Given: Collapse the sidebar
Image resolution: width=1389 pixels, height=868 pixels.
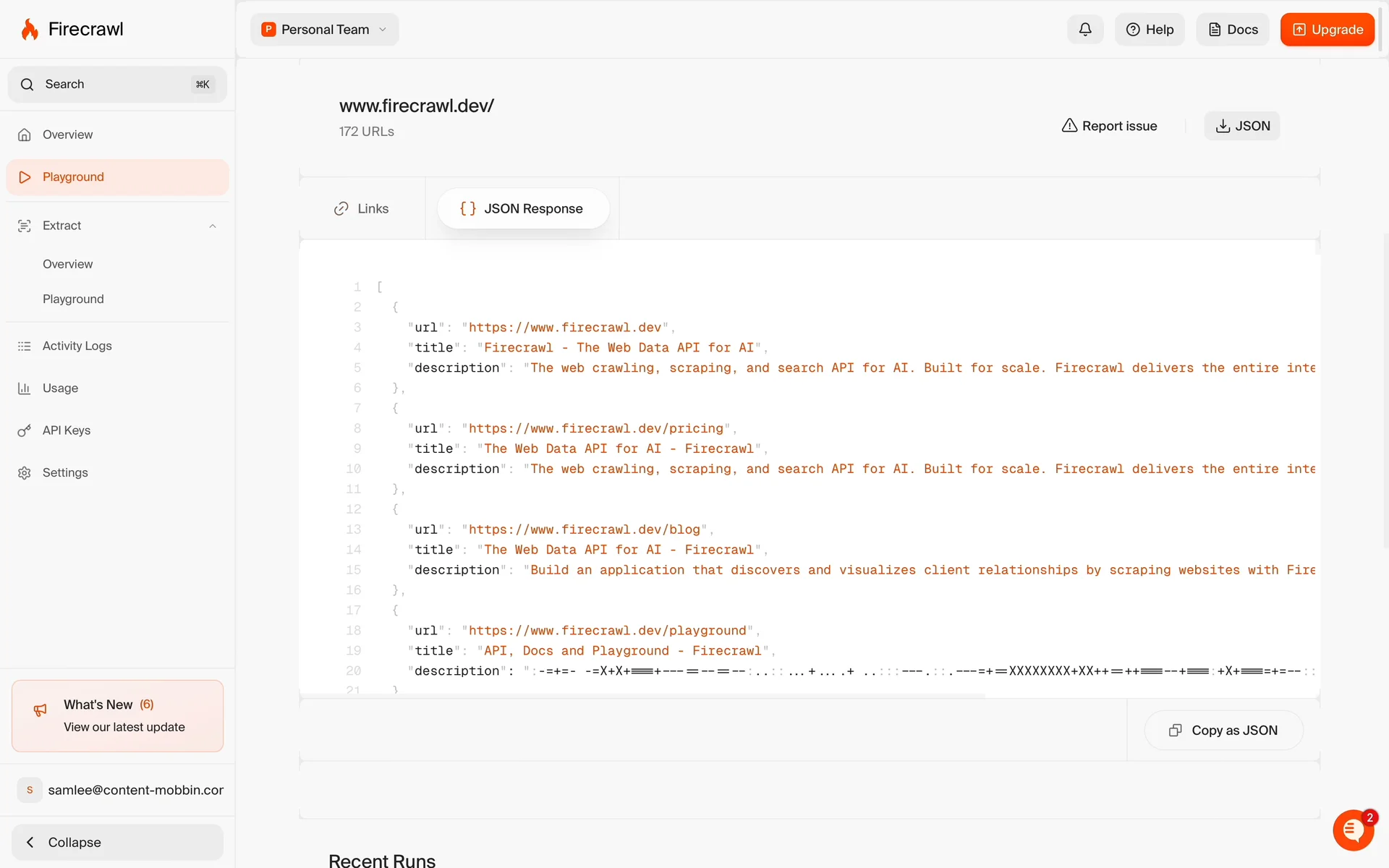Looking at the screenshot, I should [117, 842].
